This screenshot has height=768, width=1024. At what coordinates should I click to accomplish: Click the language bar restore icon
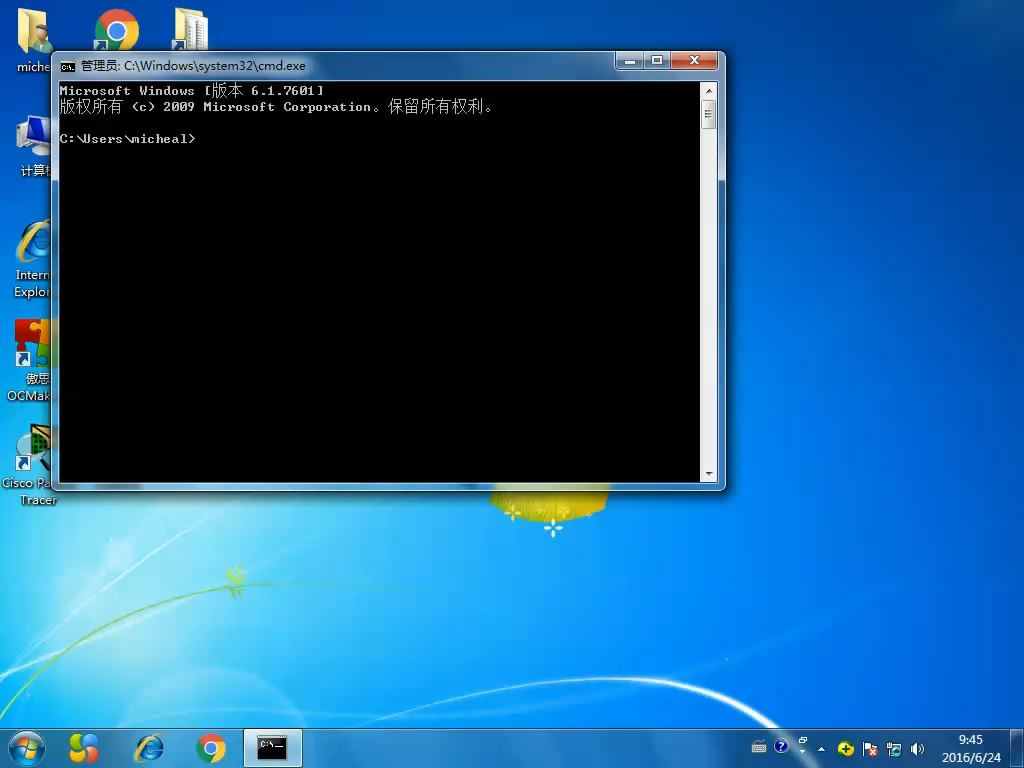pos(803,741)
